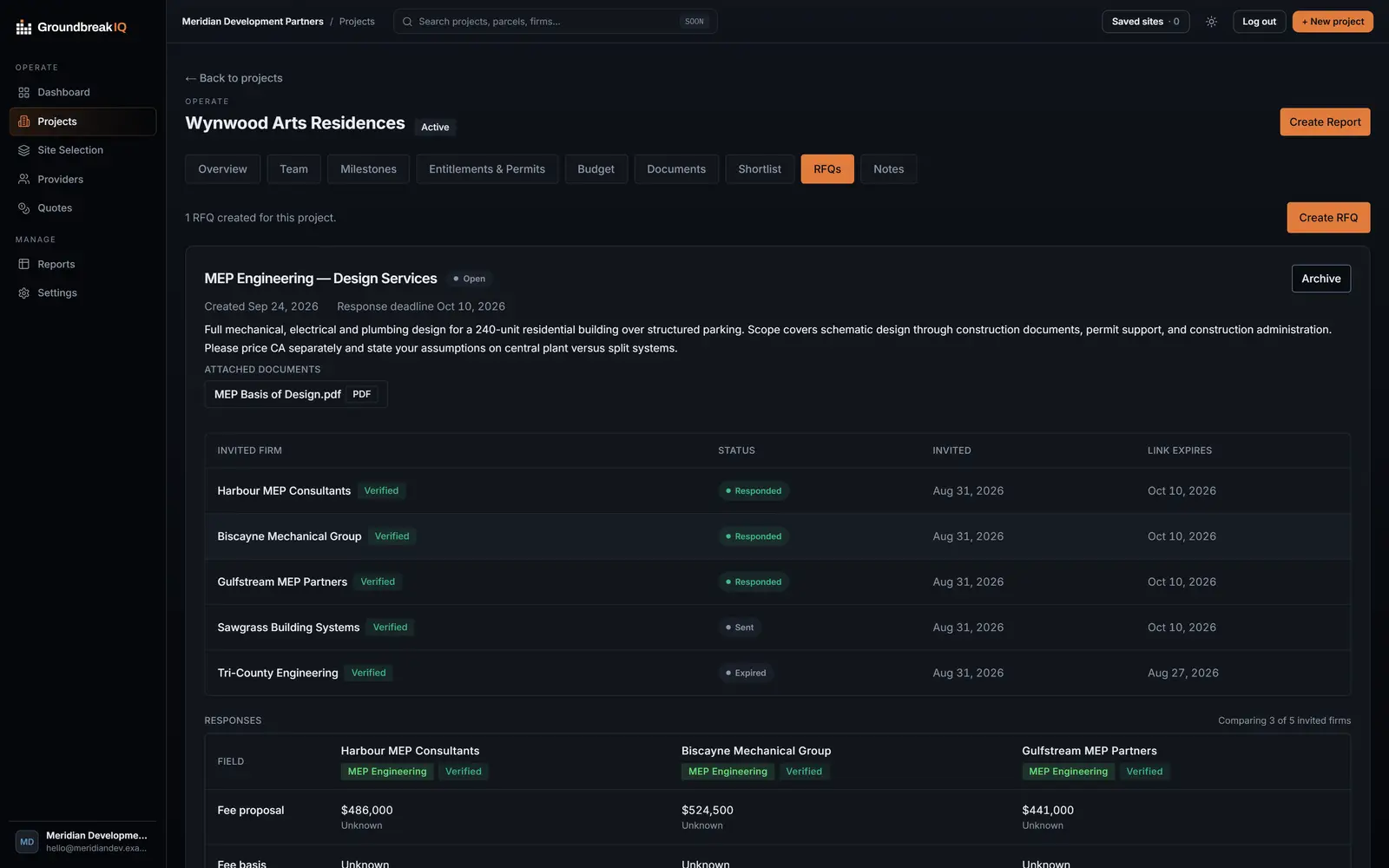
Task: Go to Providers people icon
Action: [24, 180]
